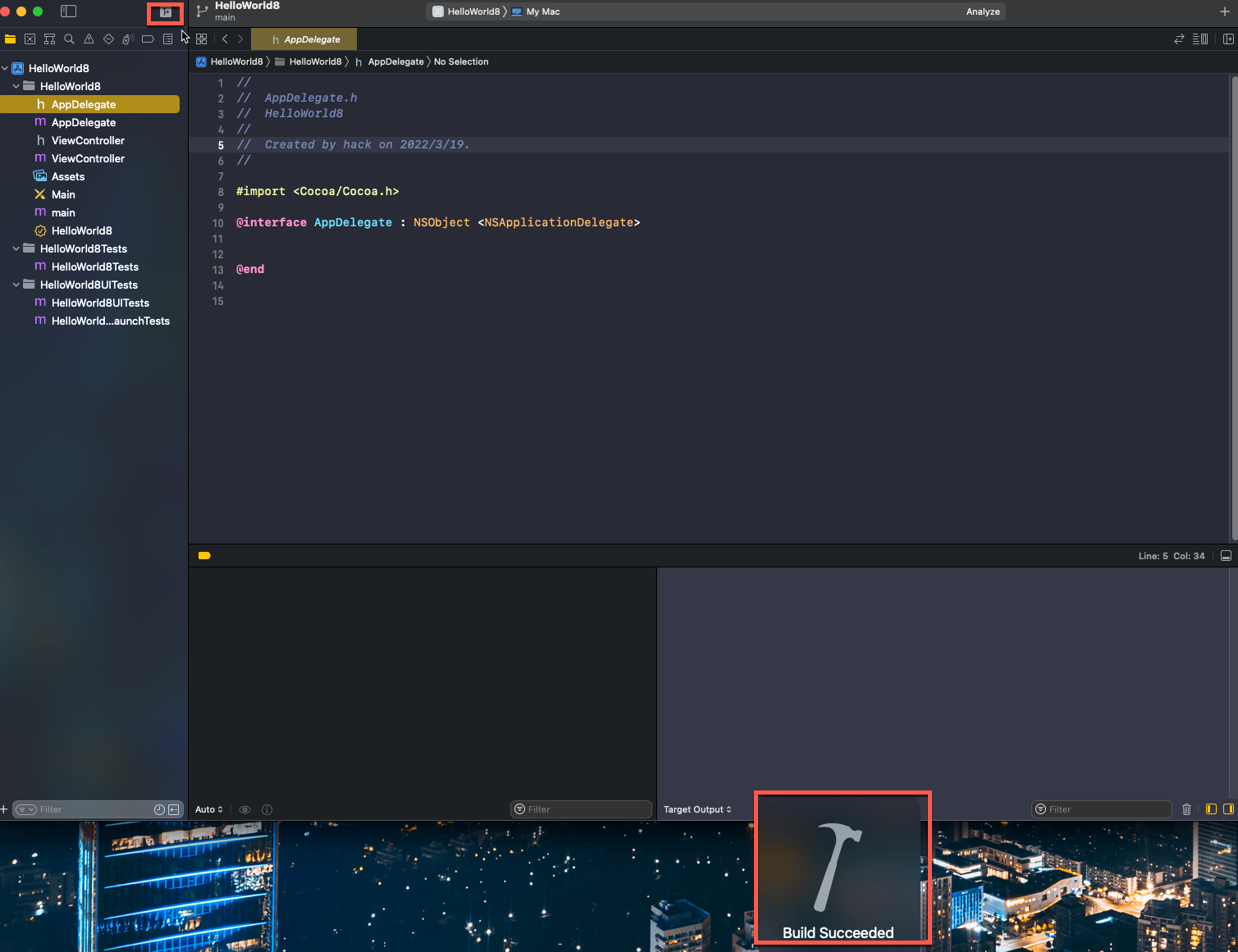Click HelloWorld8 folder in breadcrumb bar
Image resolution: width=1238 pixels, height=952 pixels.
pos(308,61)
